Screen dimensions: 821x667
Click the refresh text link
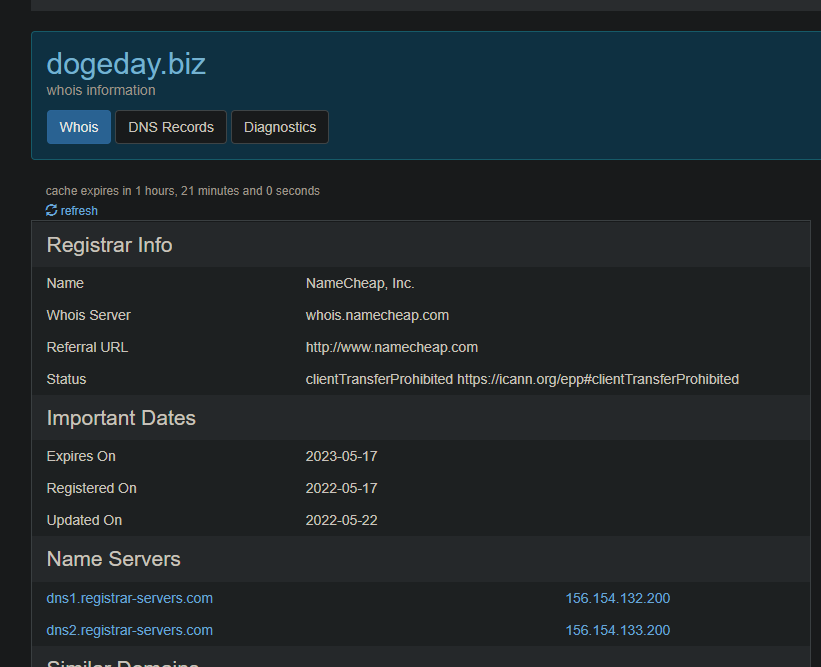coord(79,211)
